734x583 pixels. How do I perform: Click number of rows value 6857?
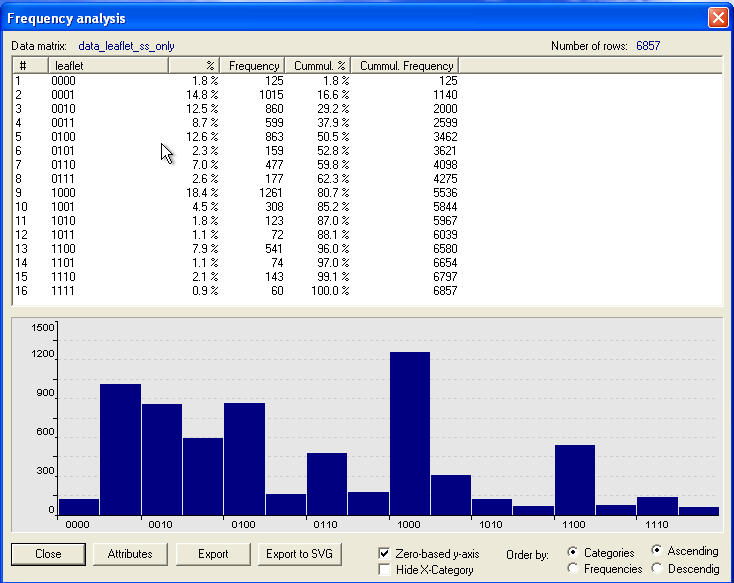click(x=648, y=46)
